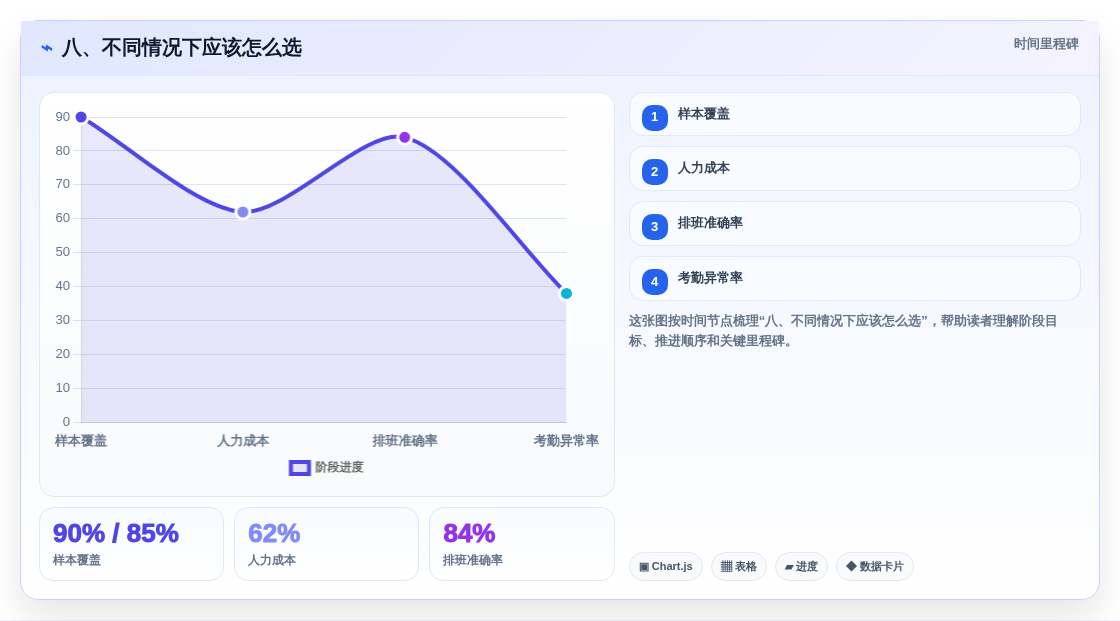The image size is (1120, 621).
Task: Click the 进度 tag chip
Action: click(801, 567)
